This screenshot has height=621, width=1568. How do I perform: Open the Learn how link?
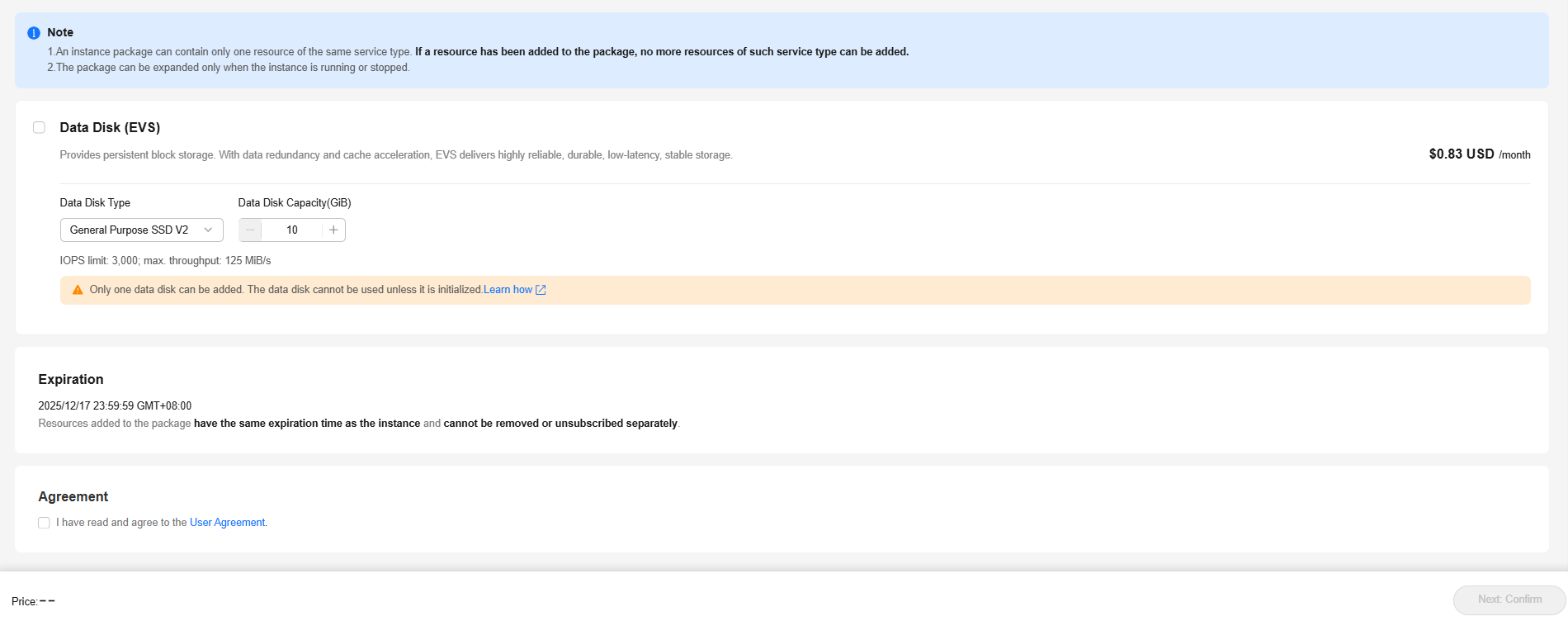click(508, 290)
